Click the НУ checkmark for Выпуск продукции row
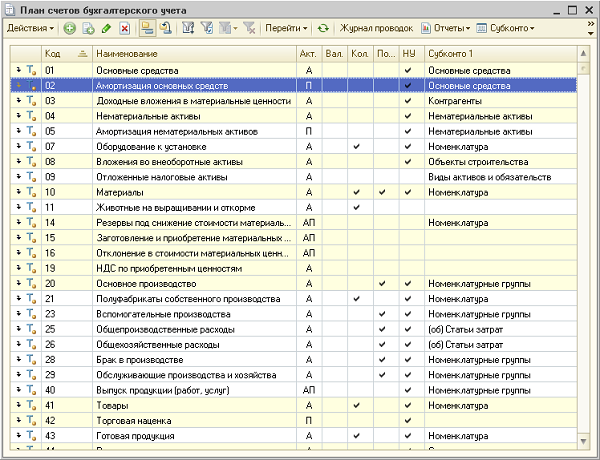The height and width of the screenshot is (460, 600). click(x=408, y=390)
